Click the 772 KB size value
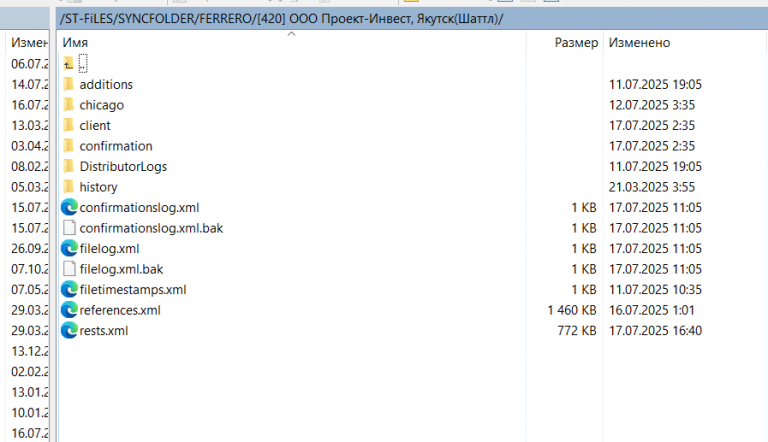The height and width of the screenshot is (442, 768). (577, 331)
